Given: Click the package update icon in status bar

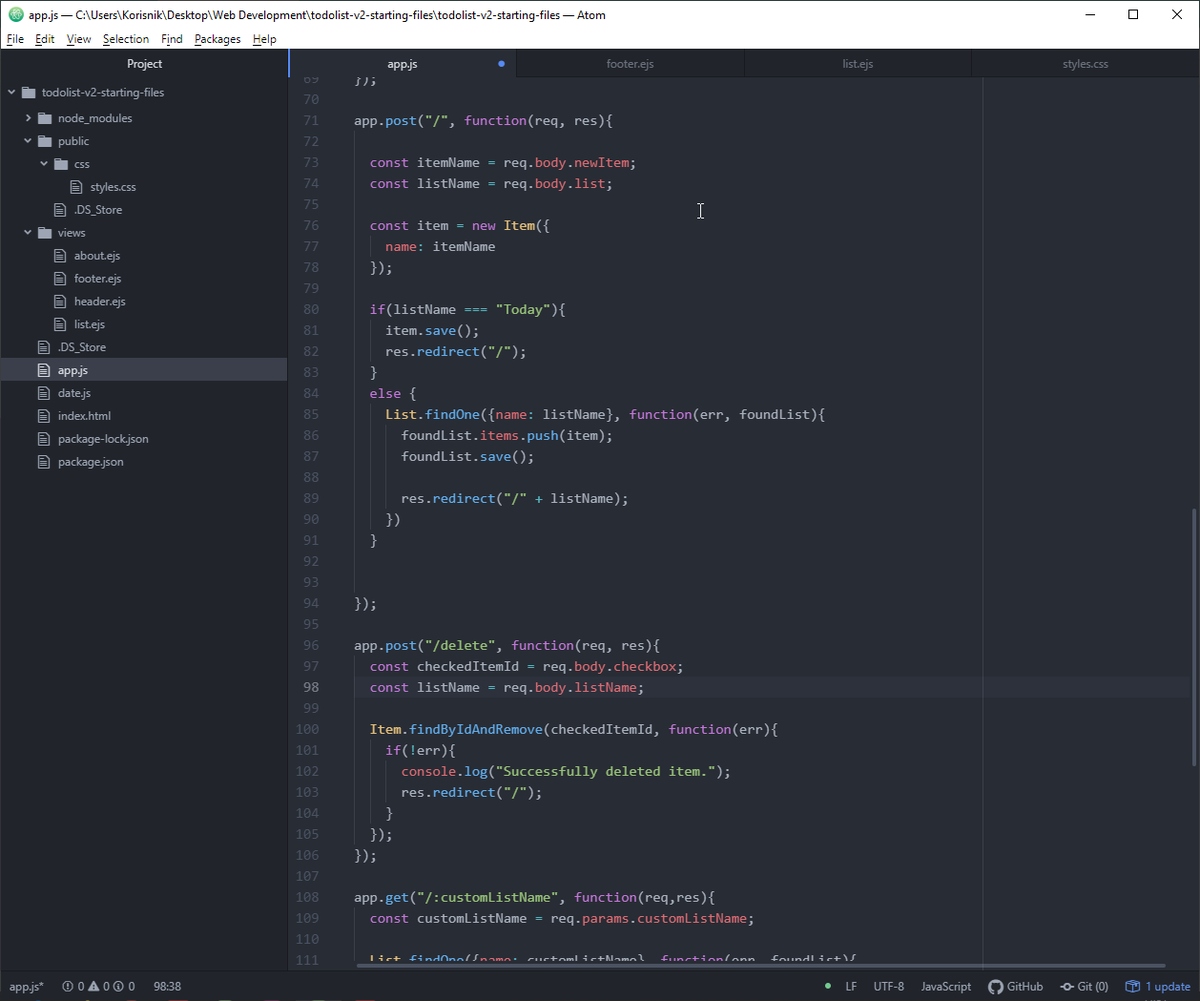Looking at the screenshot, I should [x=1133, y=986].
